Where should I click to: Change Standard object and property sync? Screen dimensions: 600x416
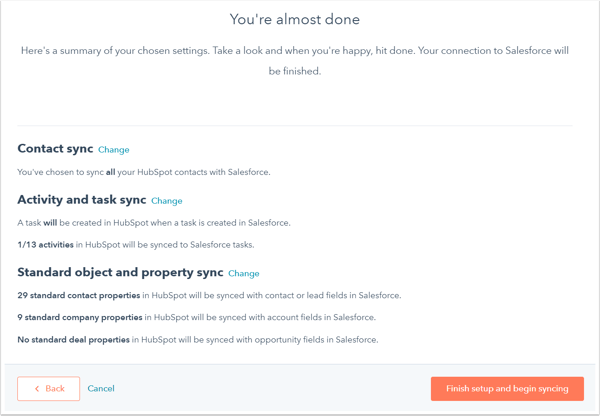coord(244,273)
